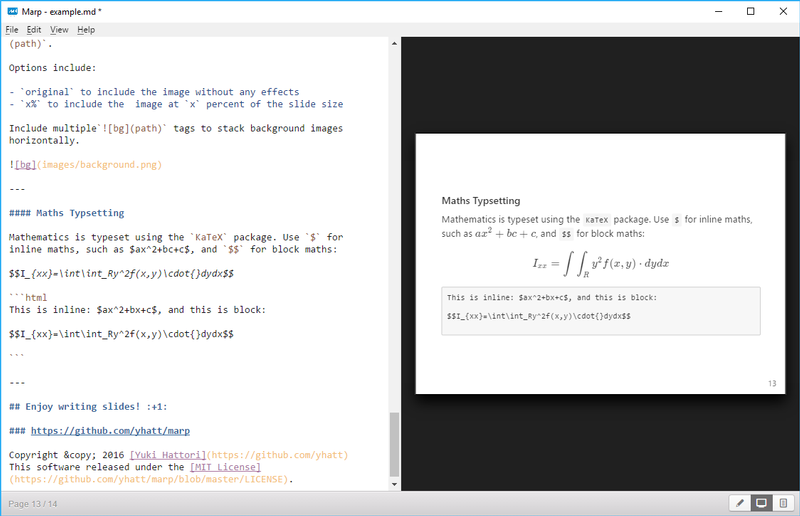Open the View menu
Screen dimensions: 800x516
(x=59, y=30)
